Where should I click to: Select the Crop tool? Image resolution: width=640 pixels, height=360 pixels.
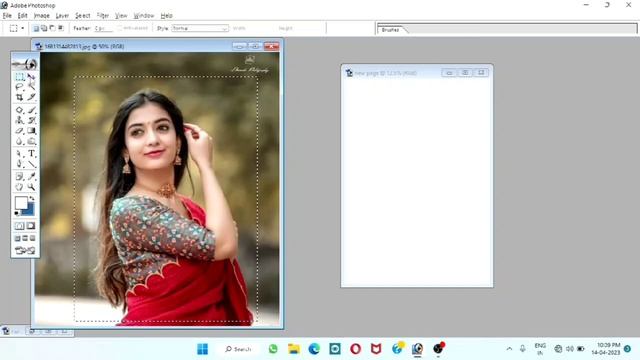[x=19, y=97]
